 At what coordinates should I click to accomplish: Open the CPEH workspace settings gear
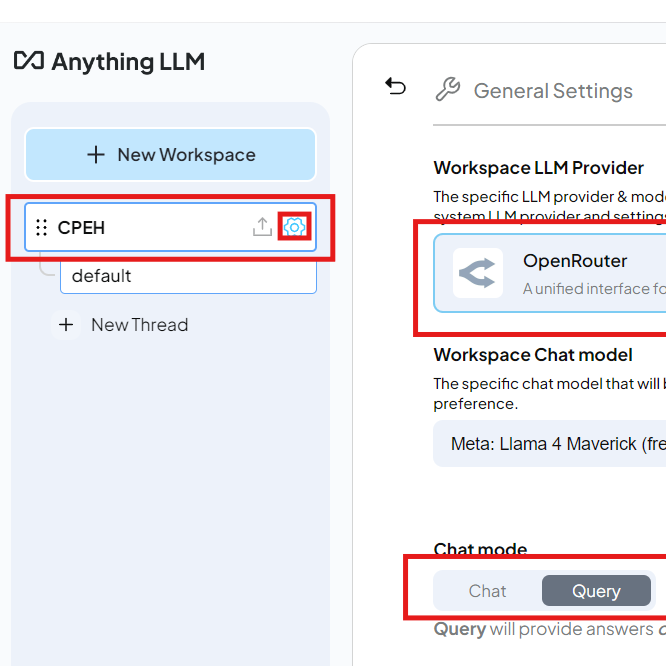[x=294, y=227]
